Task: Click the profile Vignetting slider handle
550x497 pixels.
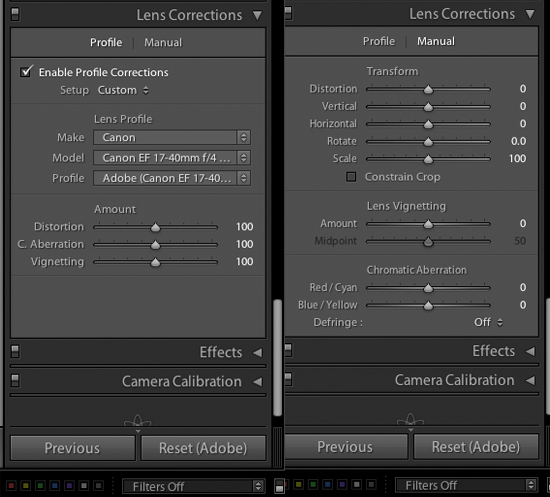Action: [155, 262]
